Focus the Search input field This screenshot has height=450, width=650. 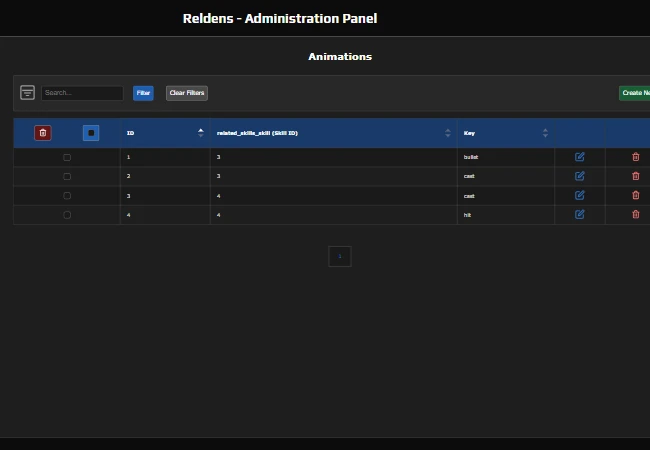(x=82, y=93)
